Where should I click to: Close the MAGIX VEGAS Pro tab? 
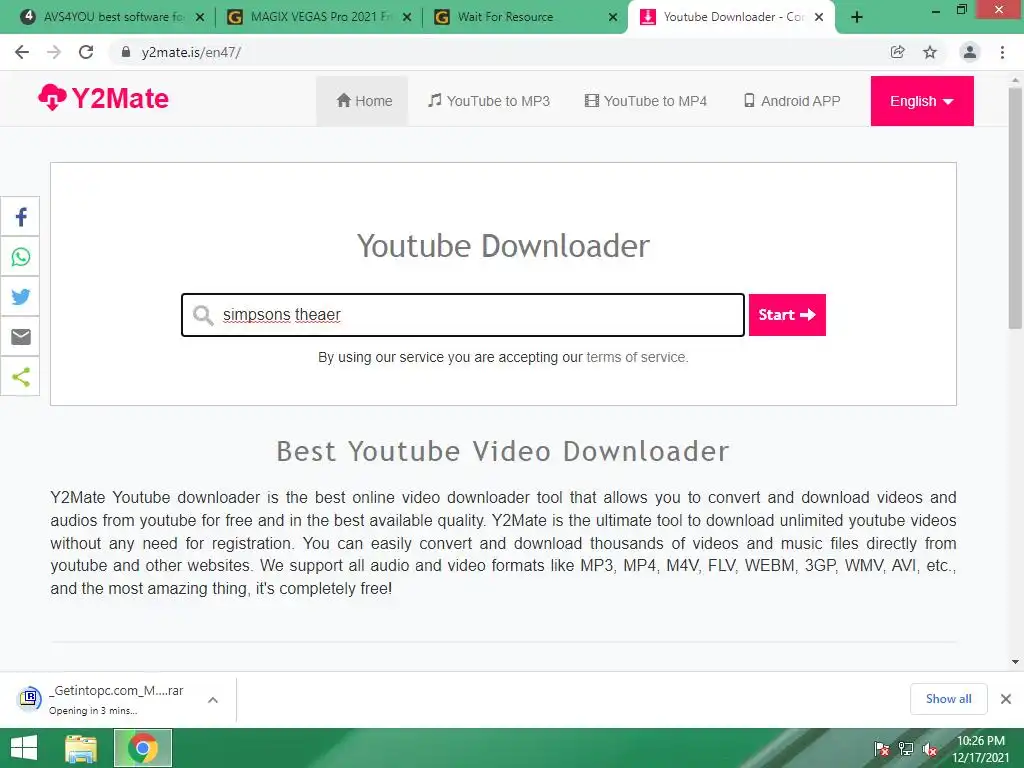coord(407,18)
